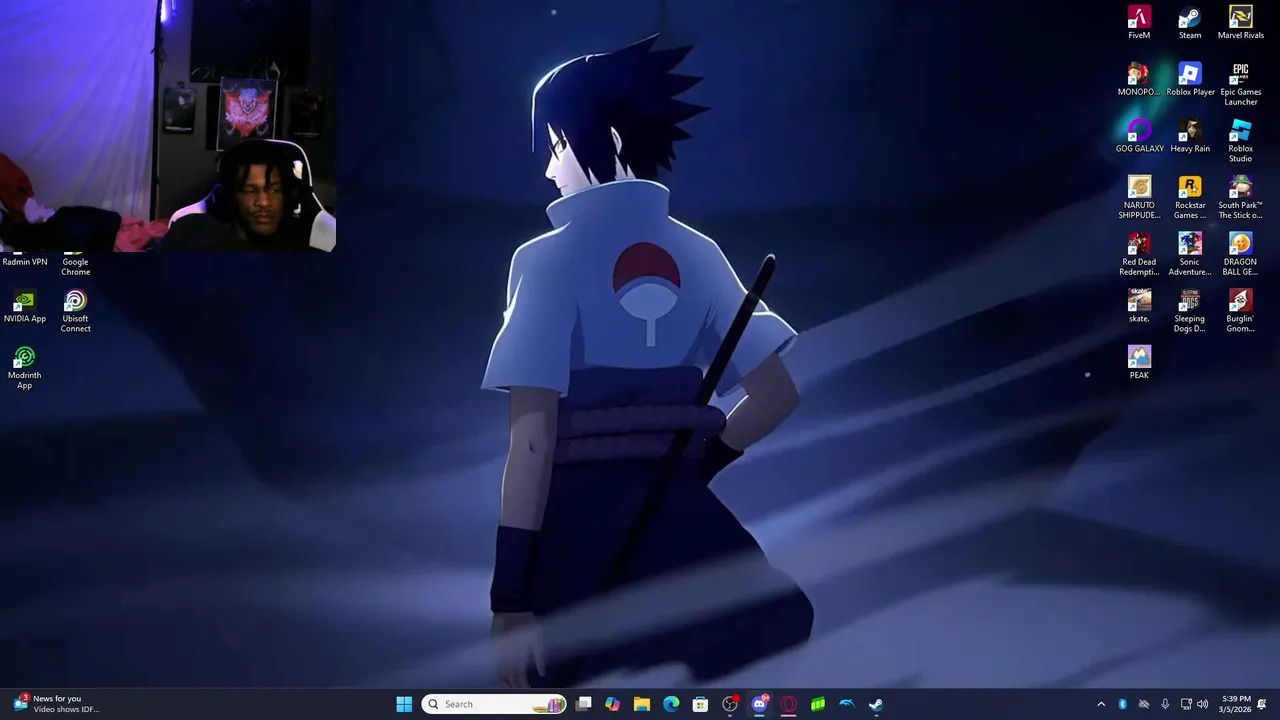Open the FiveM desktop shortcut
Image resolution: width=1280 pixels, height=720 pixels.
[1139, 22]
